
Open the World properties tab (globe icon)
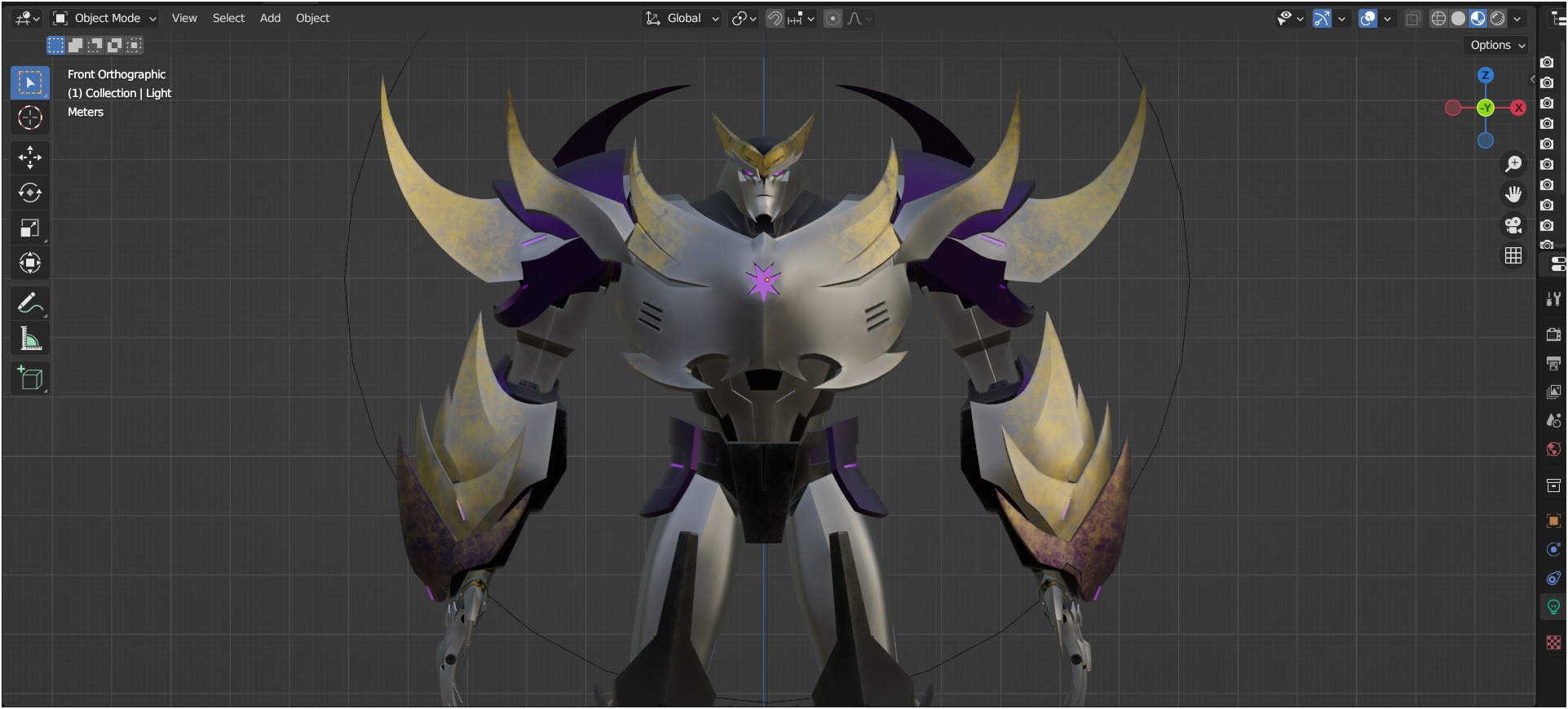point(1553,449)
